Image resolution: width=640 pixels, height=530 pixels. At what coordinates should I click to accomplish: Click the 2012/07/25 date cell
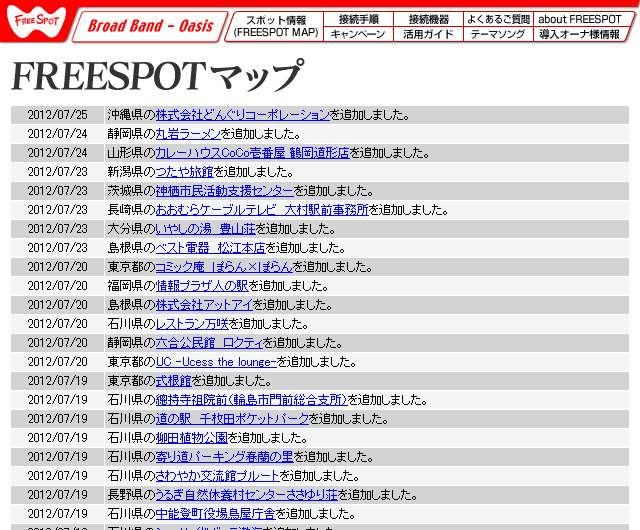[58, 115]
